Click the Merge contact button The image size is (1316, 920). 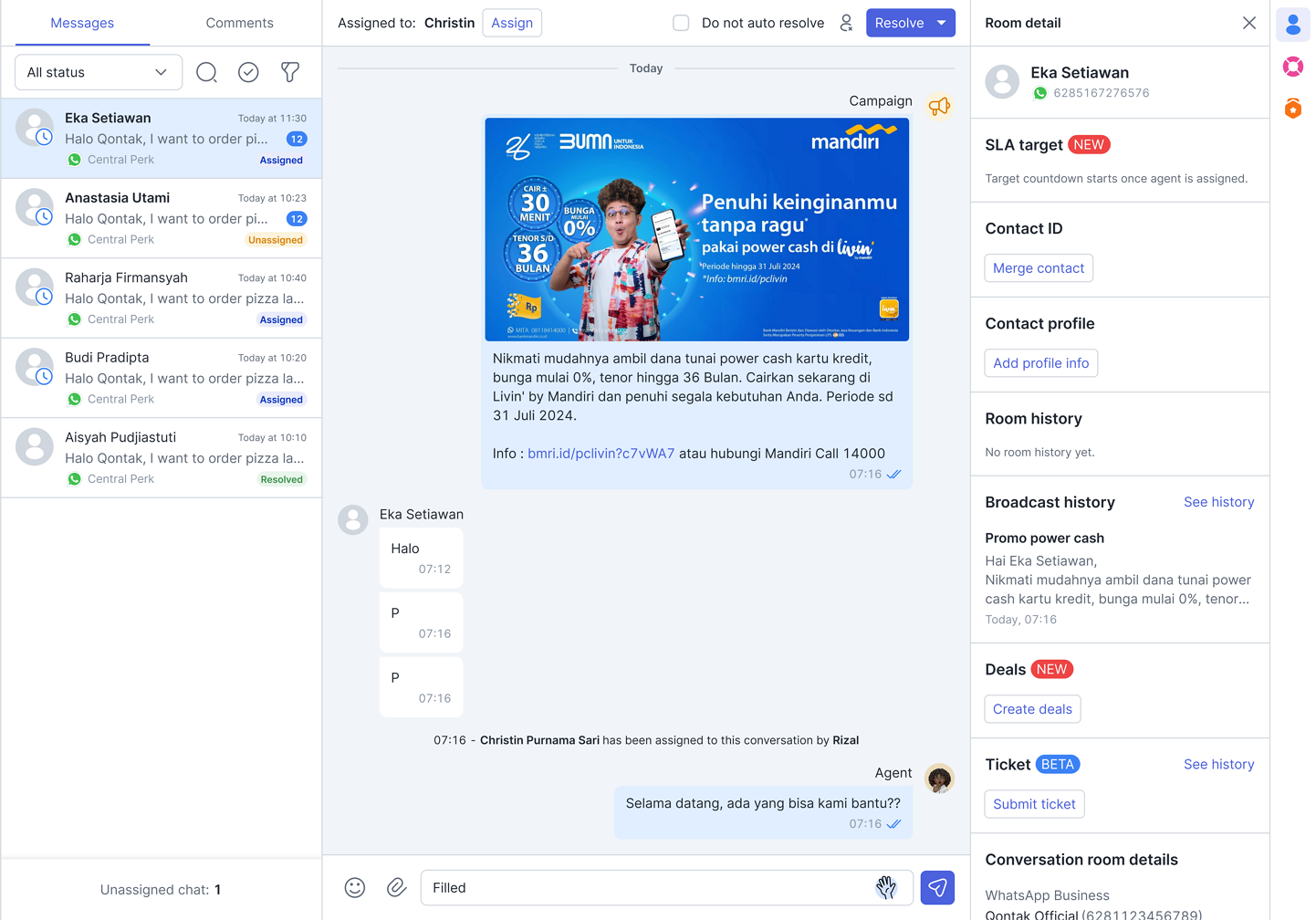pos(1039,268)
